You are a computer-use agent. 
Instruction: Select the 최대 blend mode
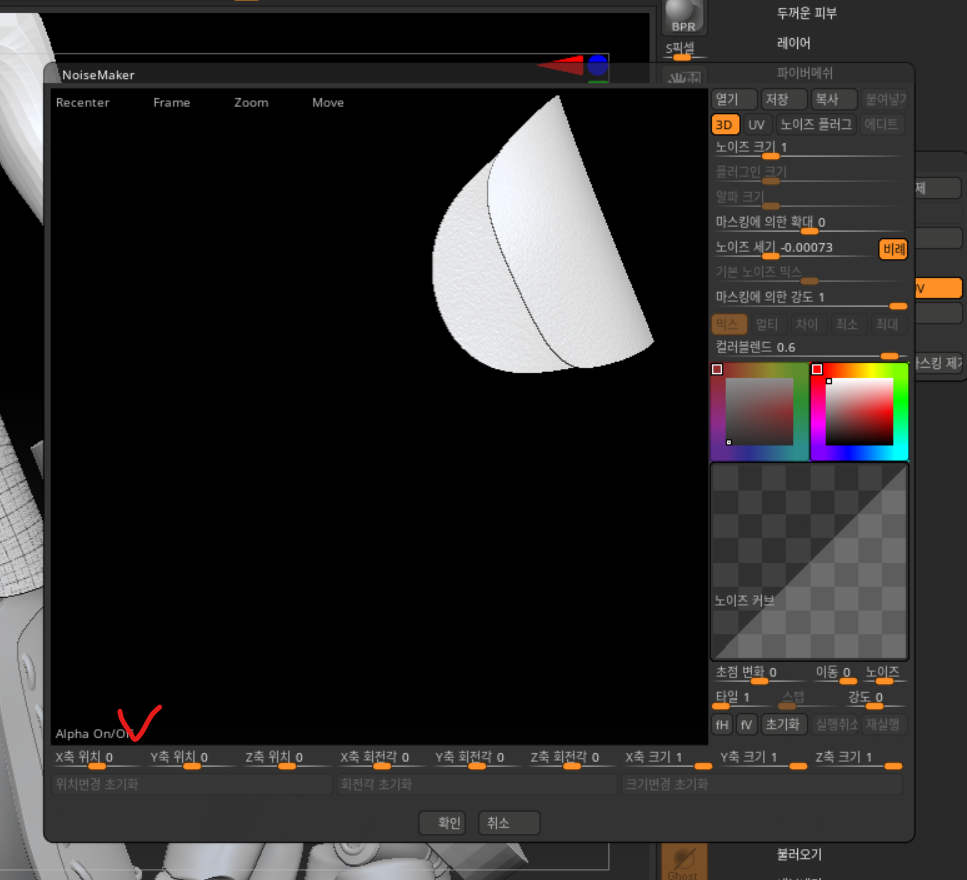click(x=887, y=324)
